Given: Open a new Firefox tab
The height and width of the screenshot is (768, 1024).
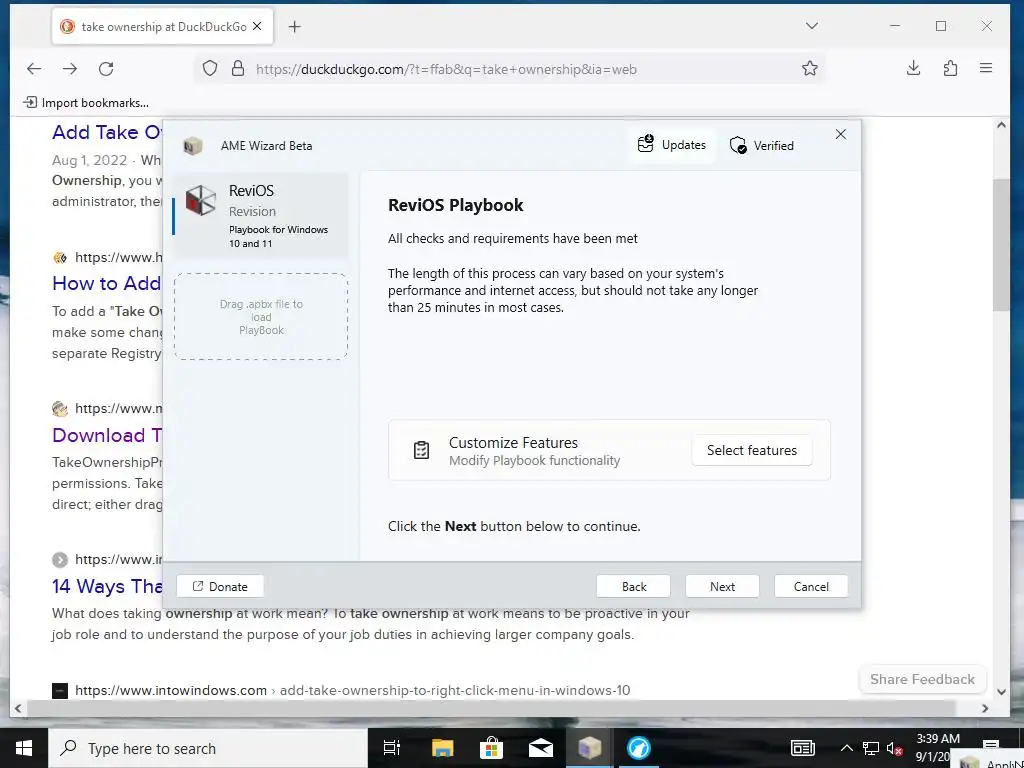Looking at the screenshot, I should pos(295,27).
